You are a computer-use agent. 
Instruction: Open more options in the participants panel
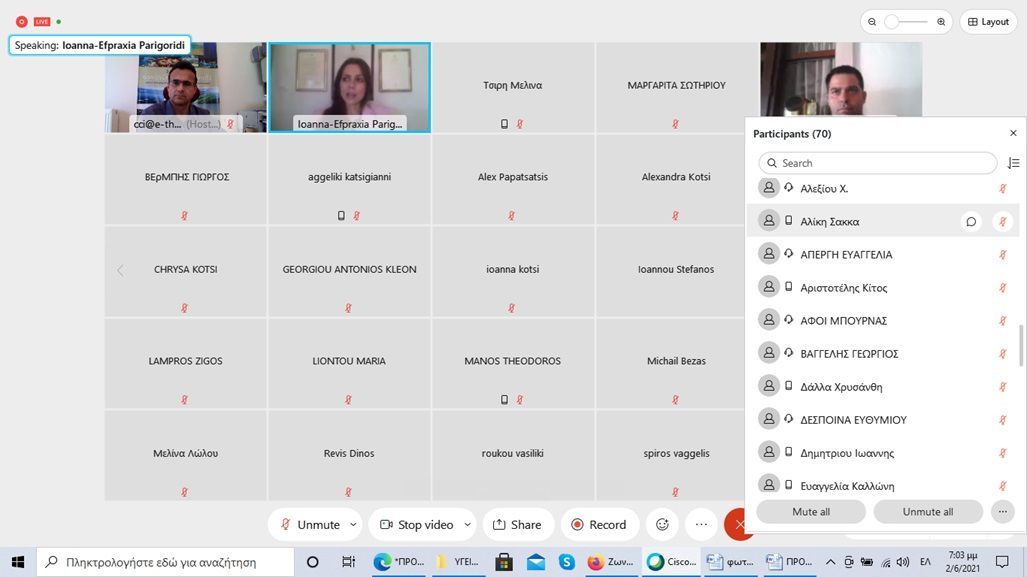point(1002,512)
